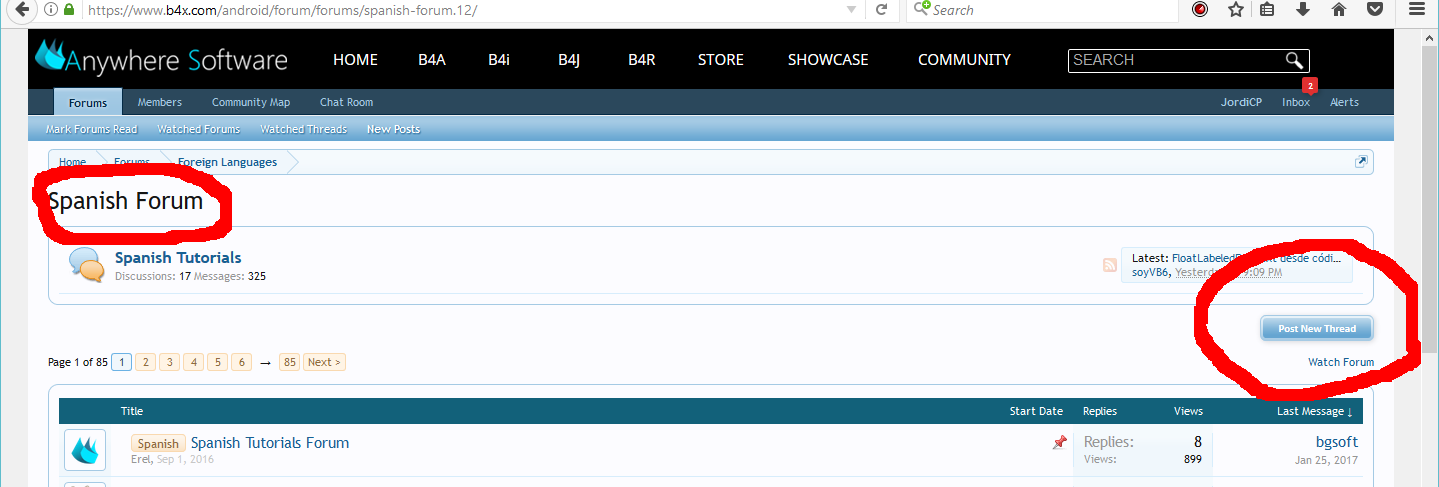Open the site info icon in address bar
Image resolution: width=1439 pixels, height=487 pixels.
point(50,10)
